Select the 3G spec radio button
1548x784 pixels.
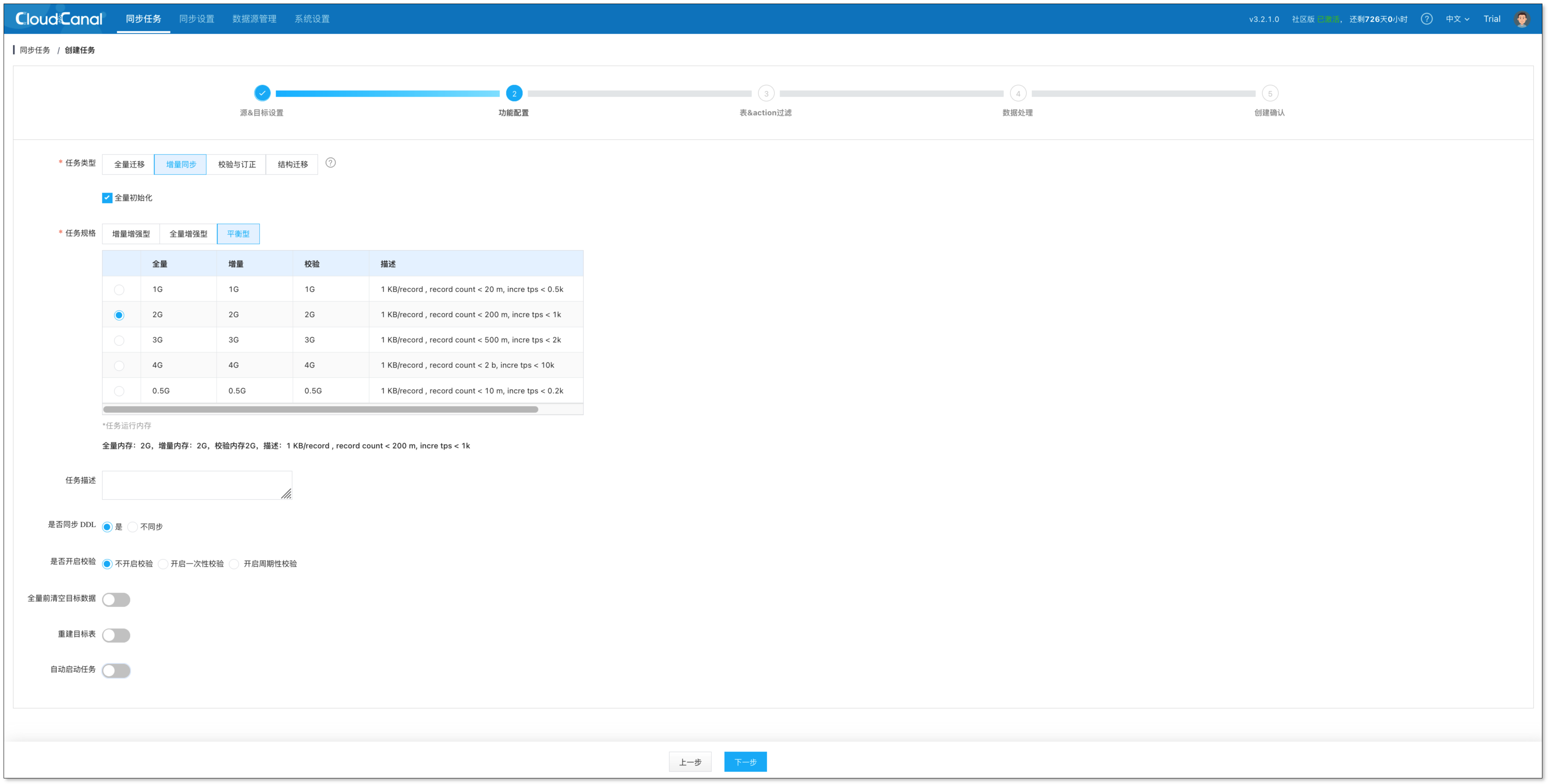pos(119,340)
